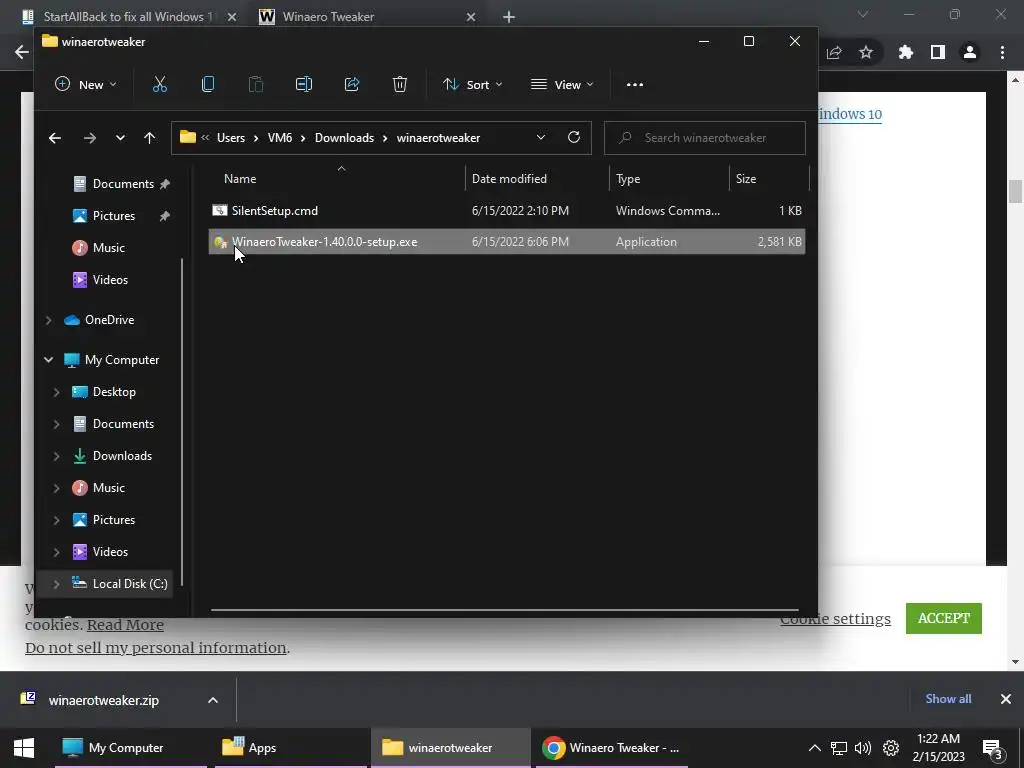Open Music in Quick access

[99, 248]
